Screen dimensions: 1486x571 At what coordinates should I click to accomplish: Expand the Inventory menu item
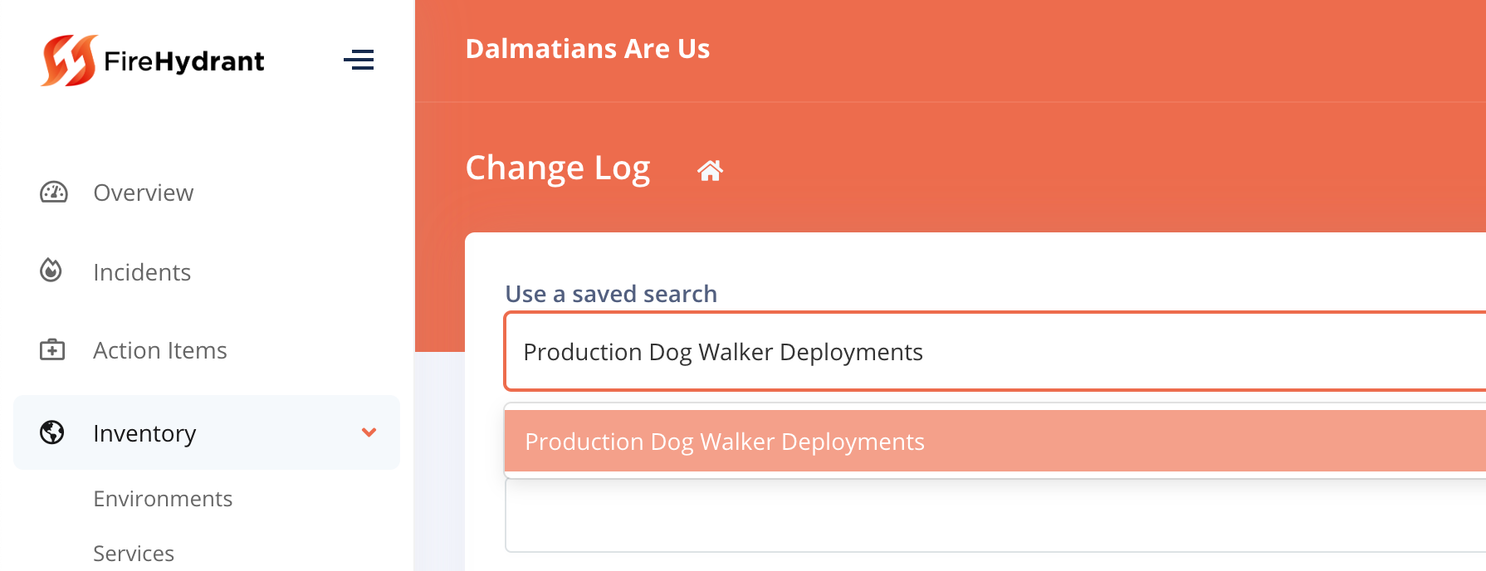click(x=206, y=433)
